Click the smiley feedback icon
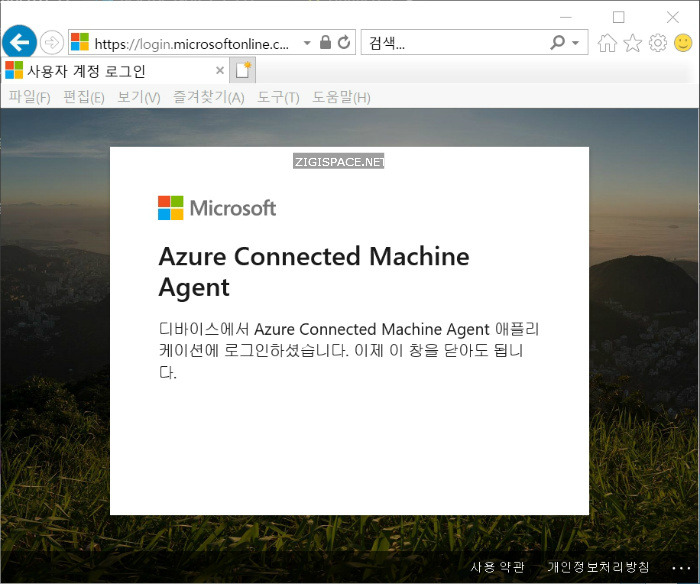Image resolution: width=700 pixels, height=584 pixels. tap(683, 43)
